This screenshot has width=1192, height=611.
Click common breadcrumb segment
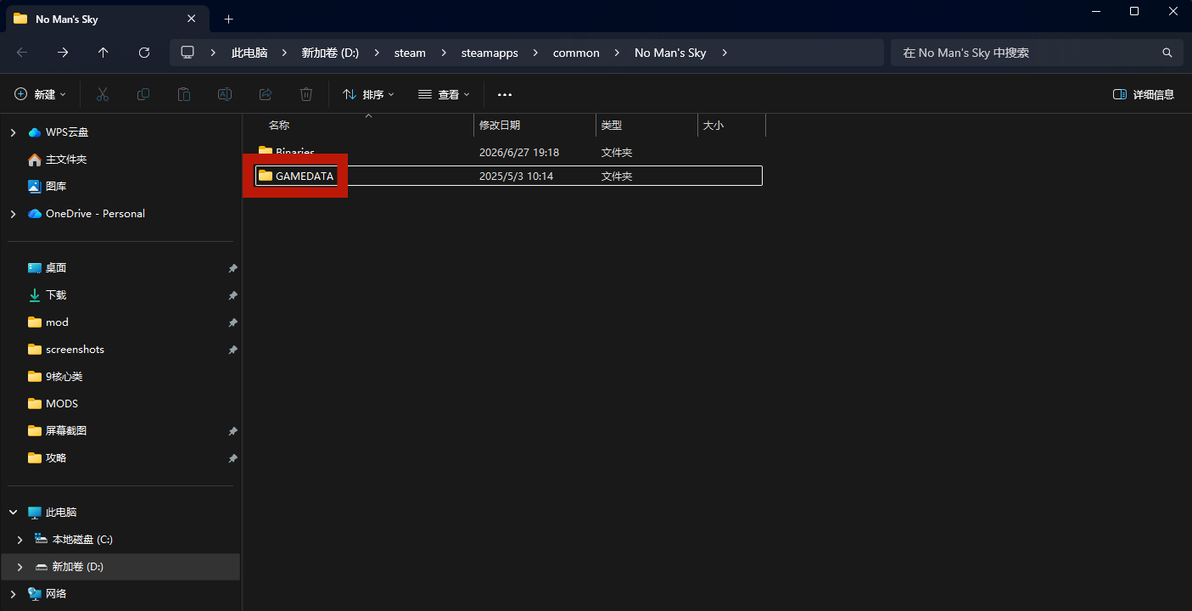[x=576, y=52]
